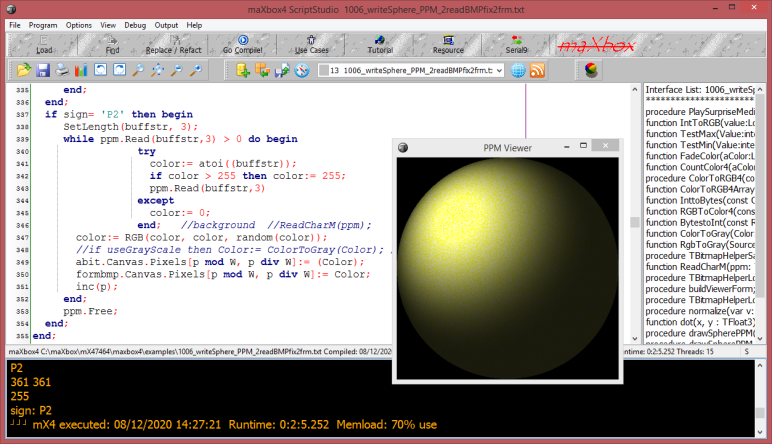Click the color sphere icon on toolbar

pos(591,70)
